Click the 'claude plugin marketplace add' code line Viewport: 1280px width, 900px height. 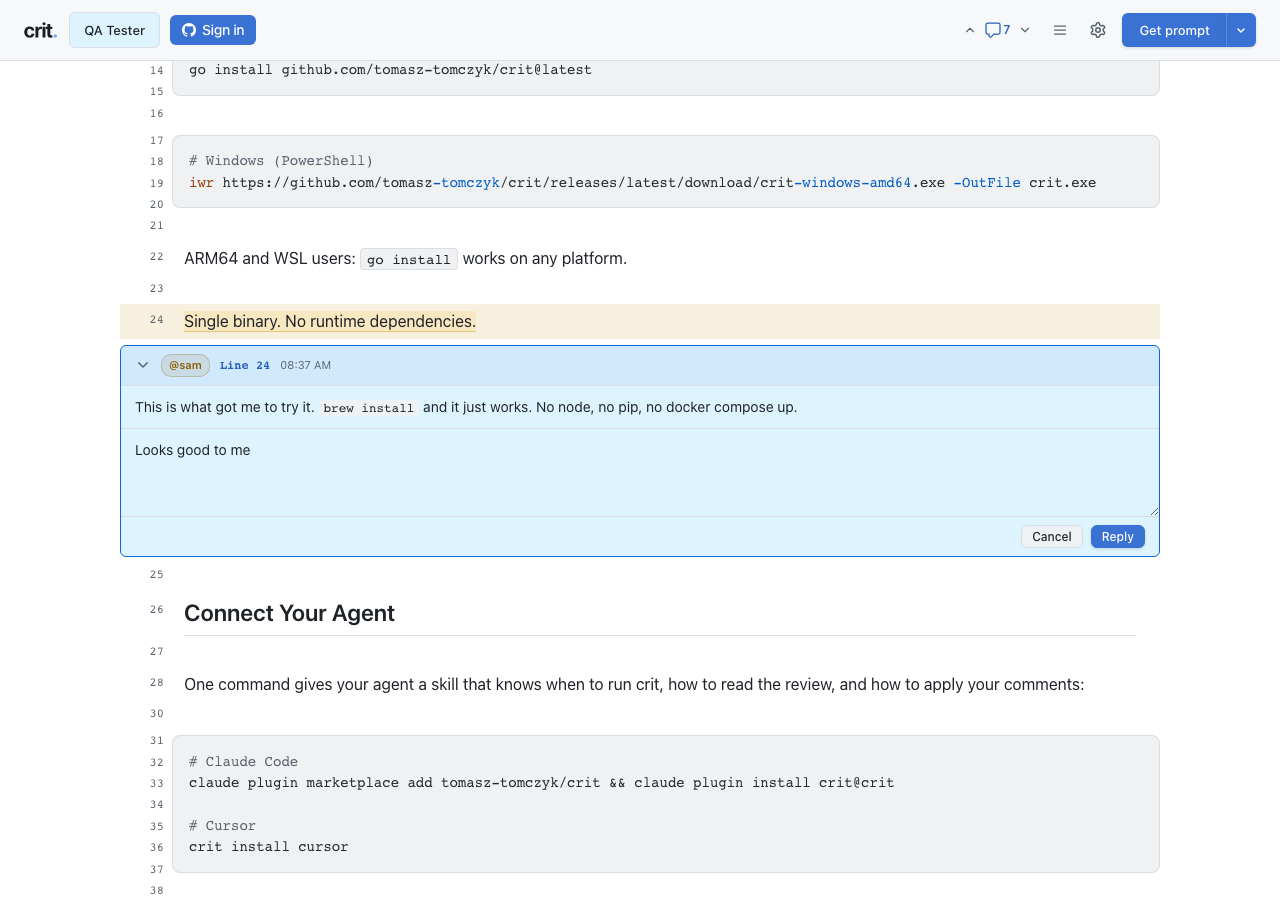[x=541, y=783]
